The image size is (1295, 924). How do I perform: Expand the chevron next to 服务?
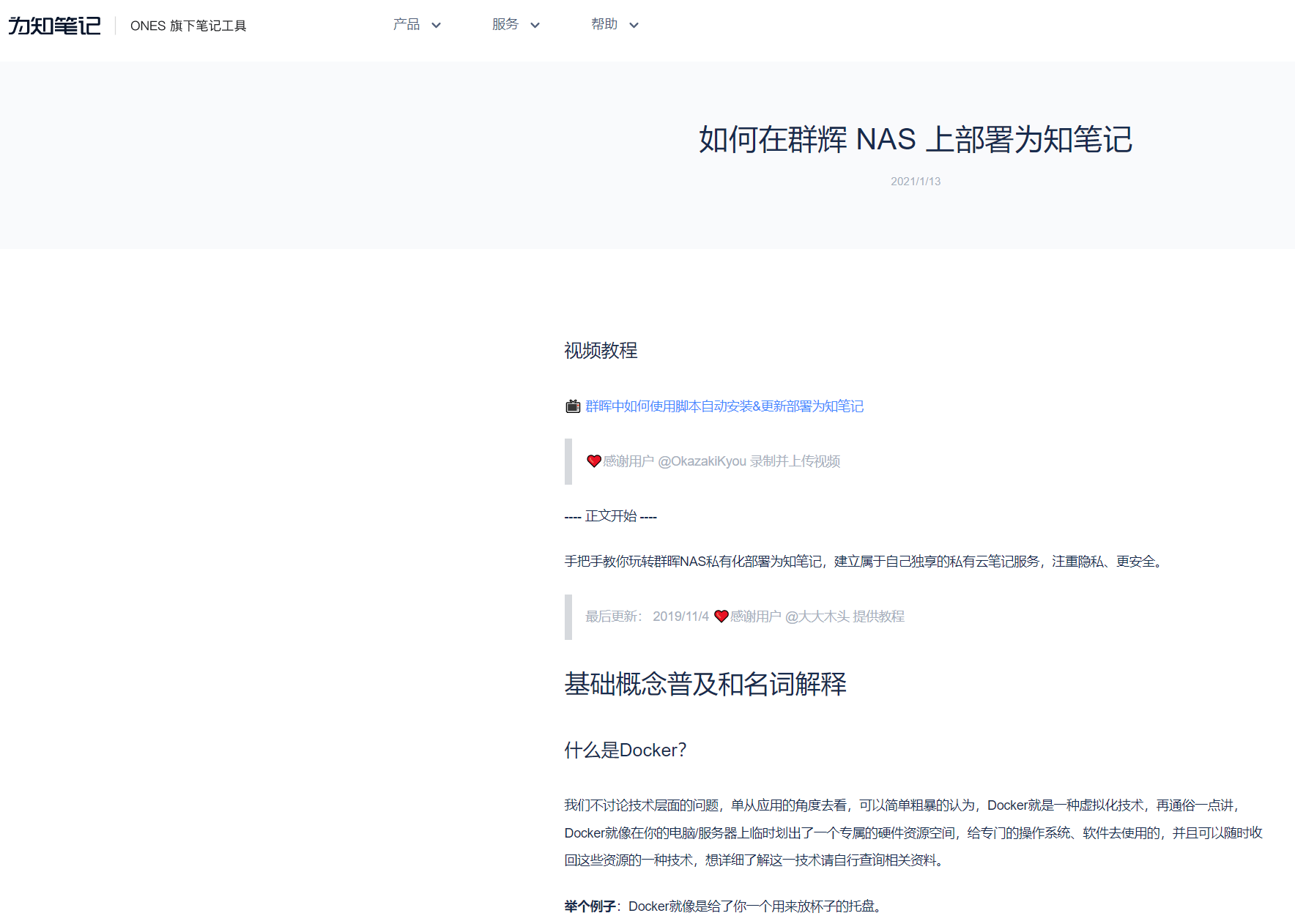535,25
